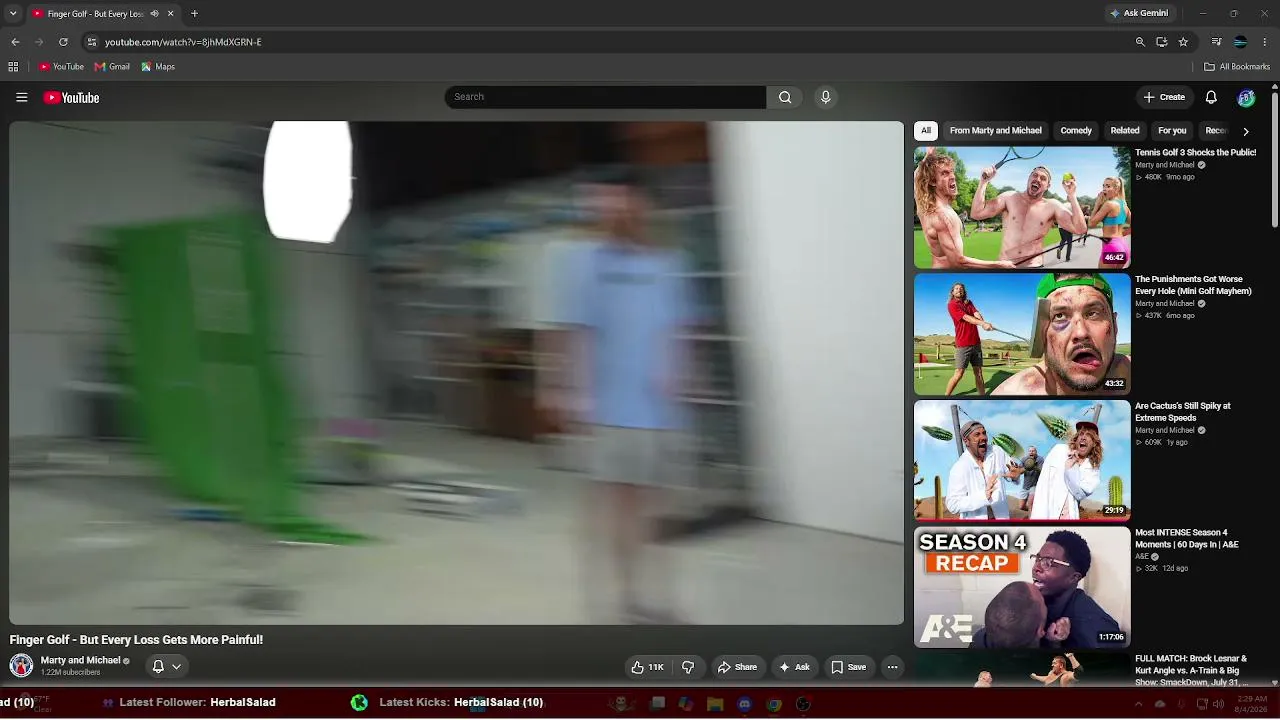This screenshot has width=1280, height=720.
Task: Open the Season 4 Recap thumbnail
Action: tap(1022, 587)
